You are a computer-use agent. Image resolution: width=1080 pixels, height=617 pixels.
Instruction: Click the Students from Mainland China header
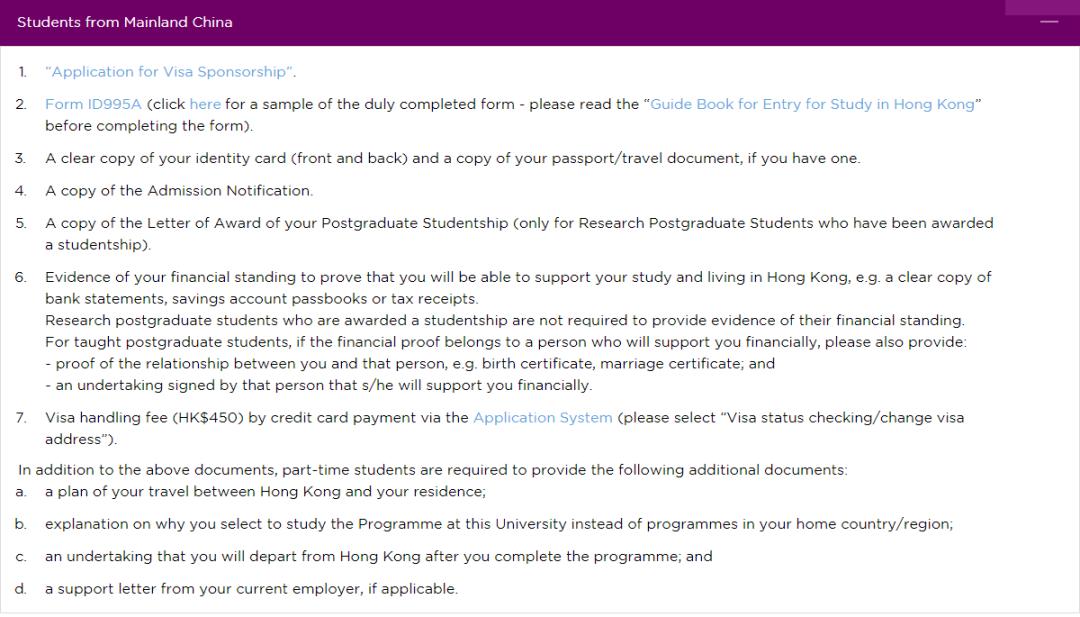125,22
